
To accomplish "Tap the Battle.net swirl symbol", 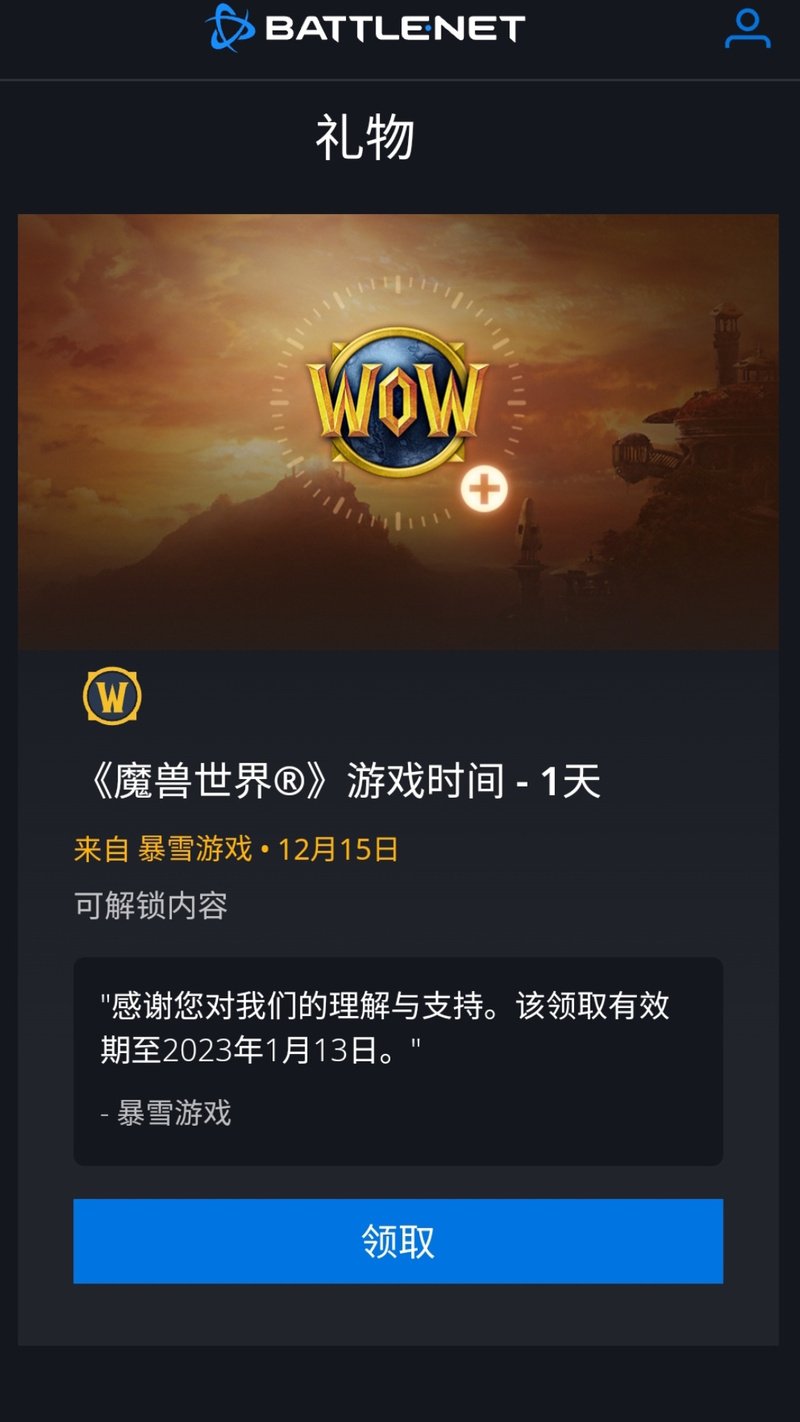I will click(231, 27).
